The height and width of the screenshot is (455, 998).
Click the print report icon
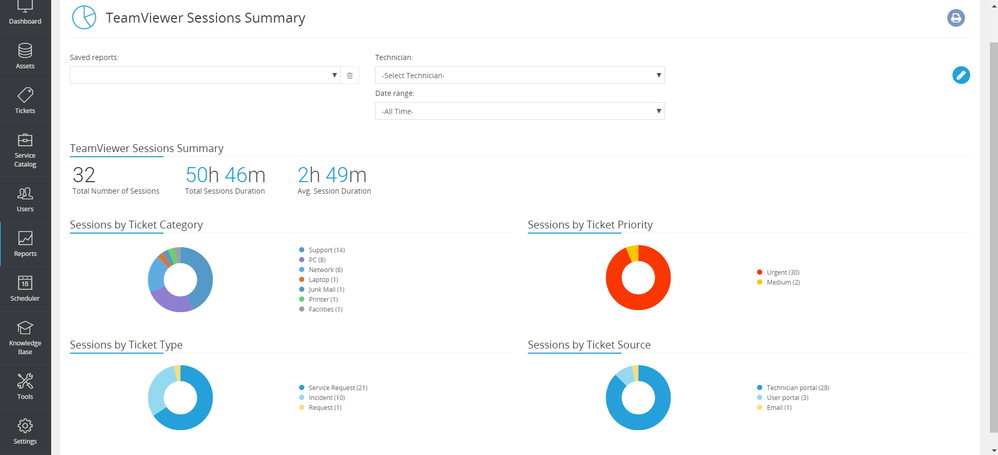pyautogui.click(x=956, y=18)
